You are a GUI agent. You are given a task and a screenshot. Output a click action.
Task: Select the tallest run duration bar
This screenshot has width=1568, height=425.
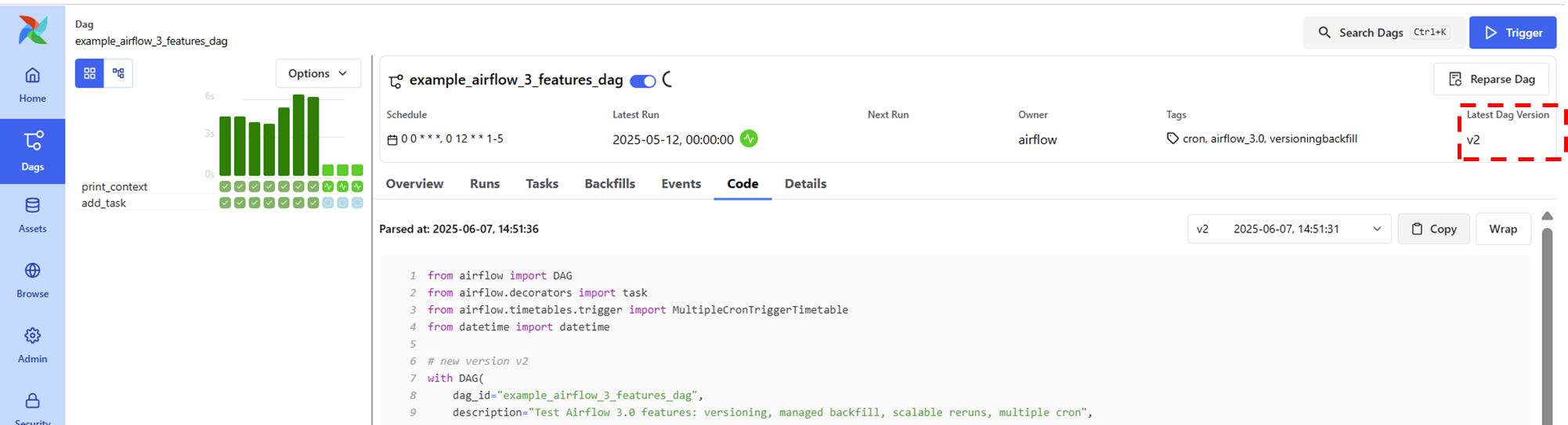click(x=298, y=135)
